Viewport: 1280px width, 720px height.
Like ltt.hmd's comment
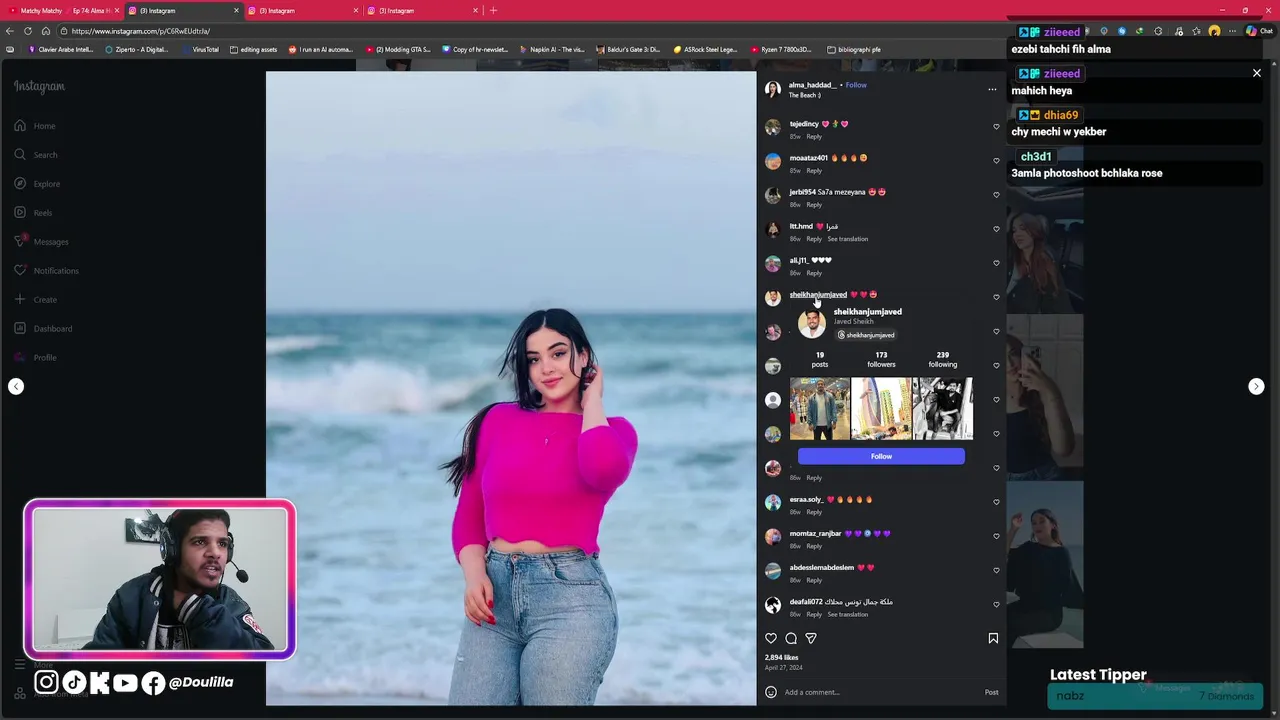pyautogui.click(x=996, y=229)
